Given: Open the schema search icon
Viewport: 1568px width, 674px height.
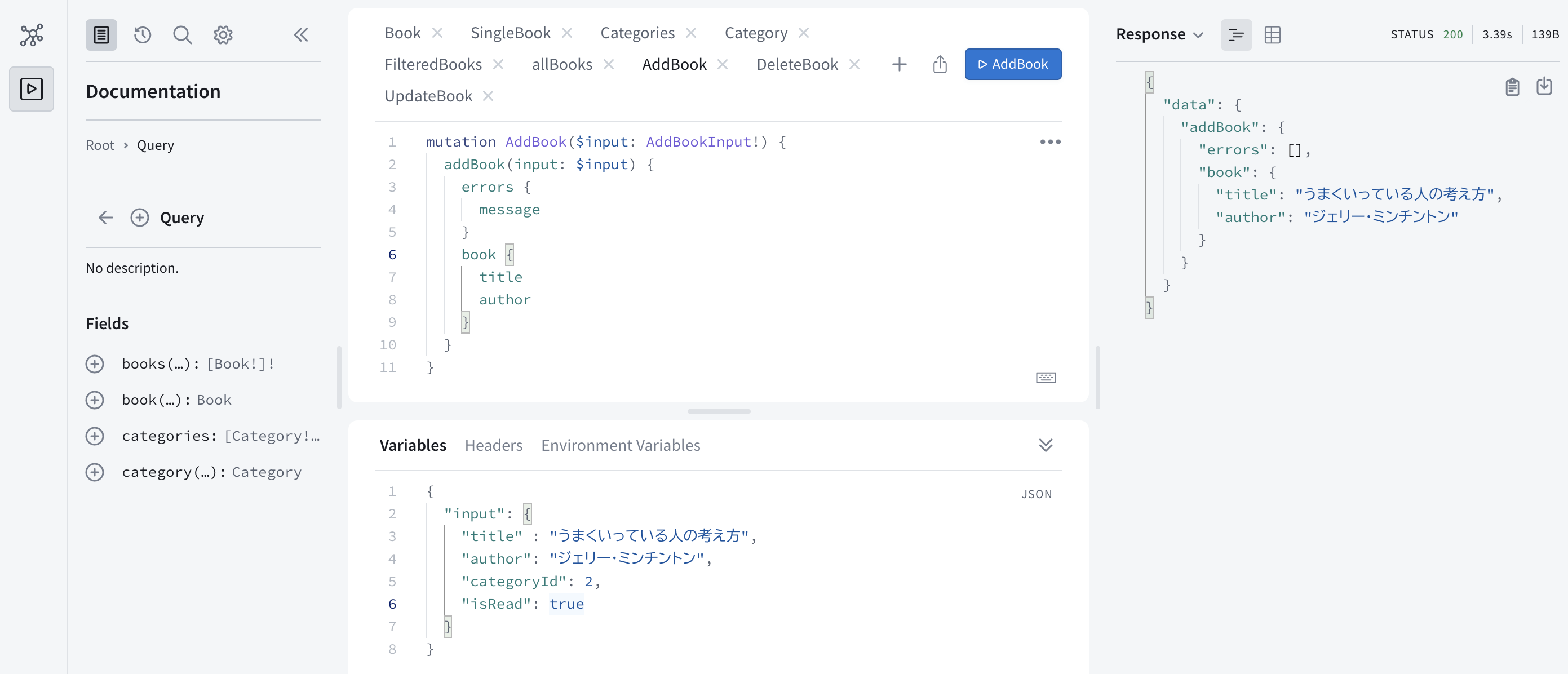Looking at the screenshot, I should (x=182, y=35).
